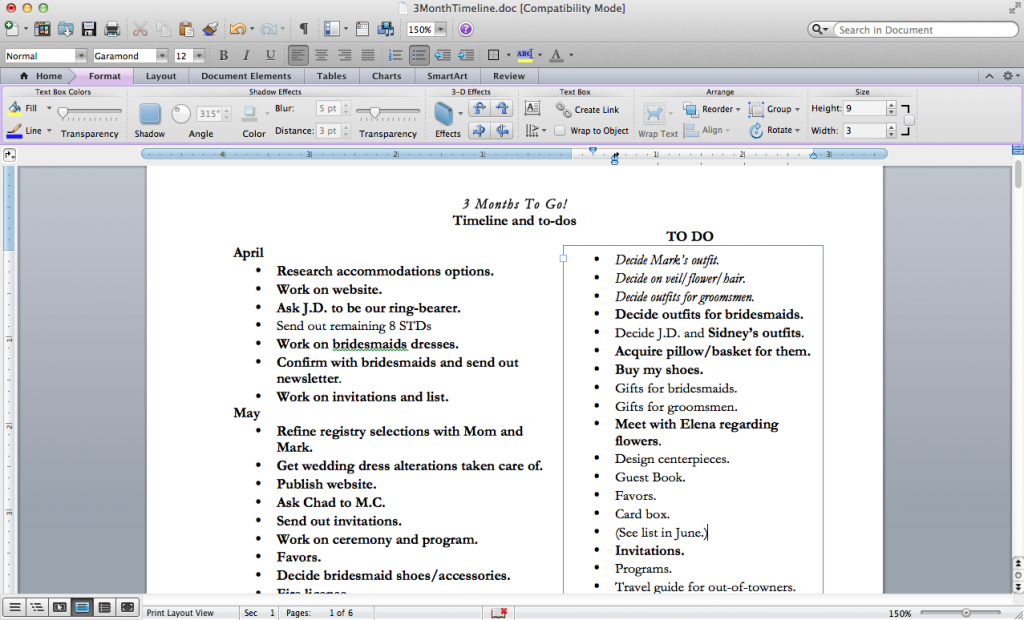
Task: Select the Format Painter brush
Action: [x=210, y=29]
